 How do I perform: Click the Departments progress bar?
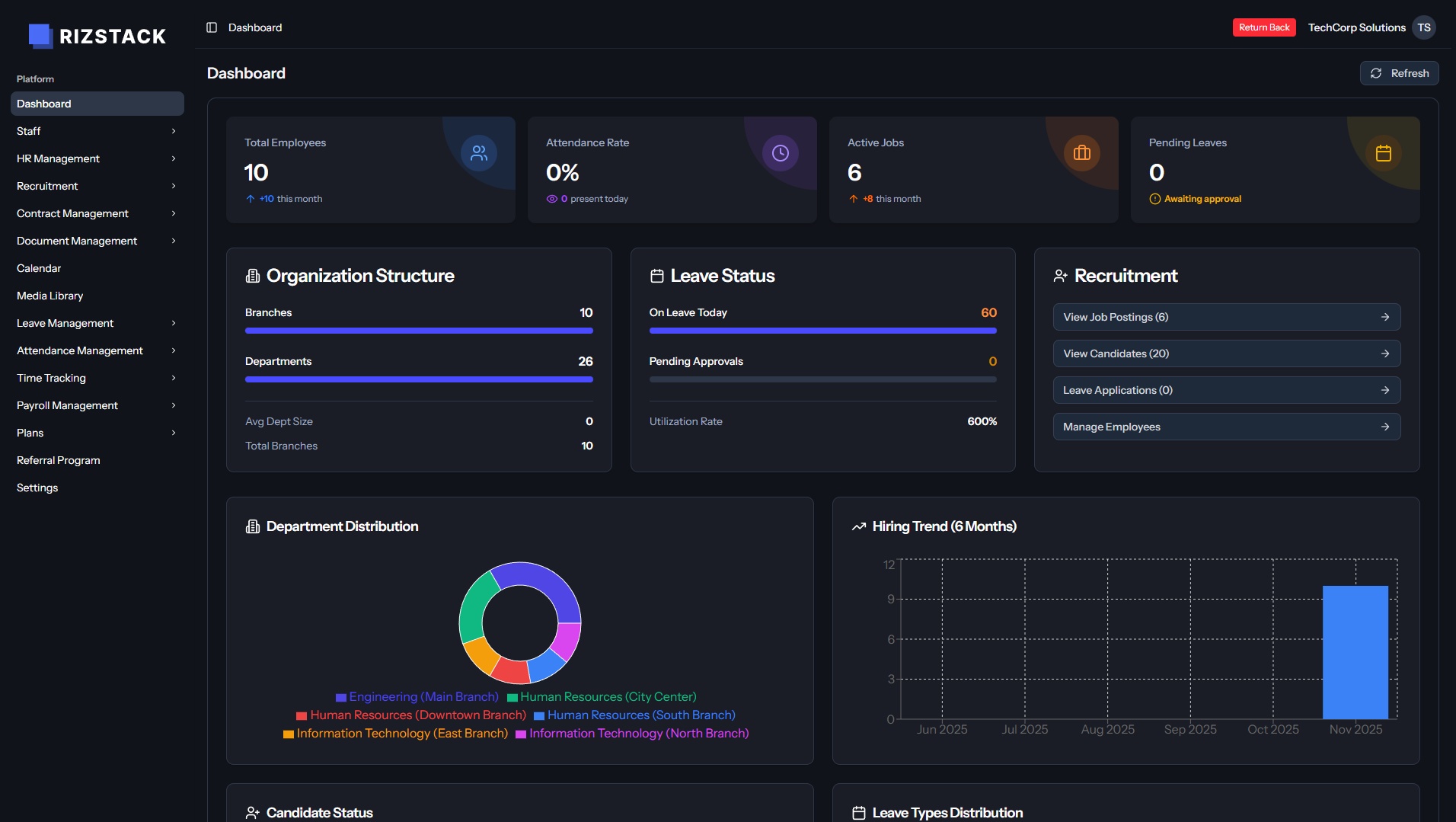(x=419, y=379)
